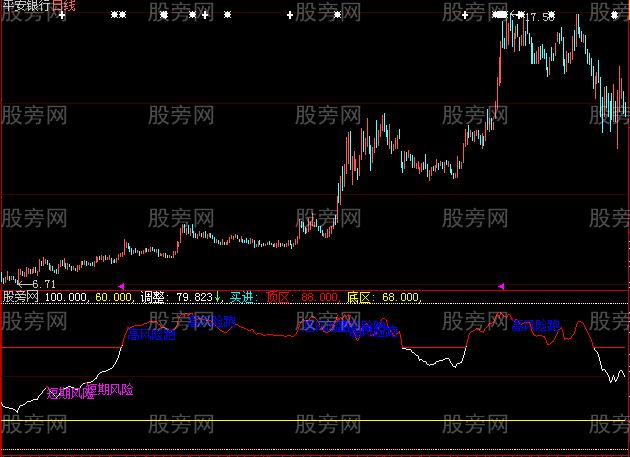Select the leftmost white plus marker at top

pos(62,16)
